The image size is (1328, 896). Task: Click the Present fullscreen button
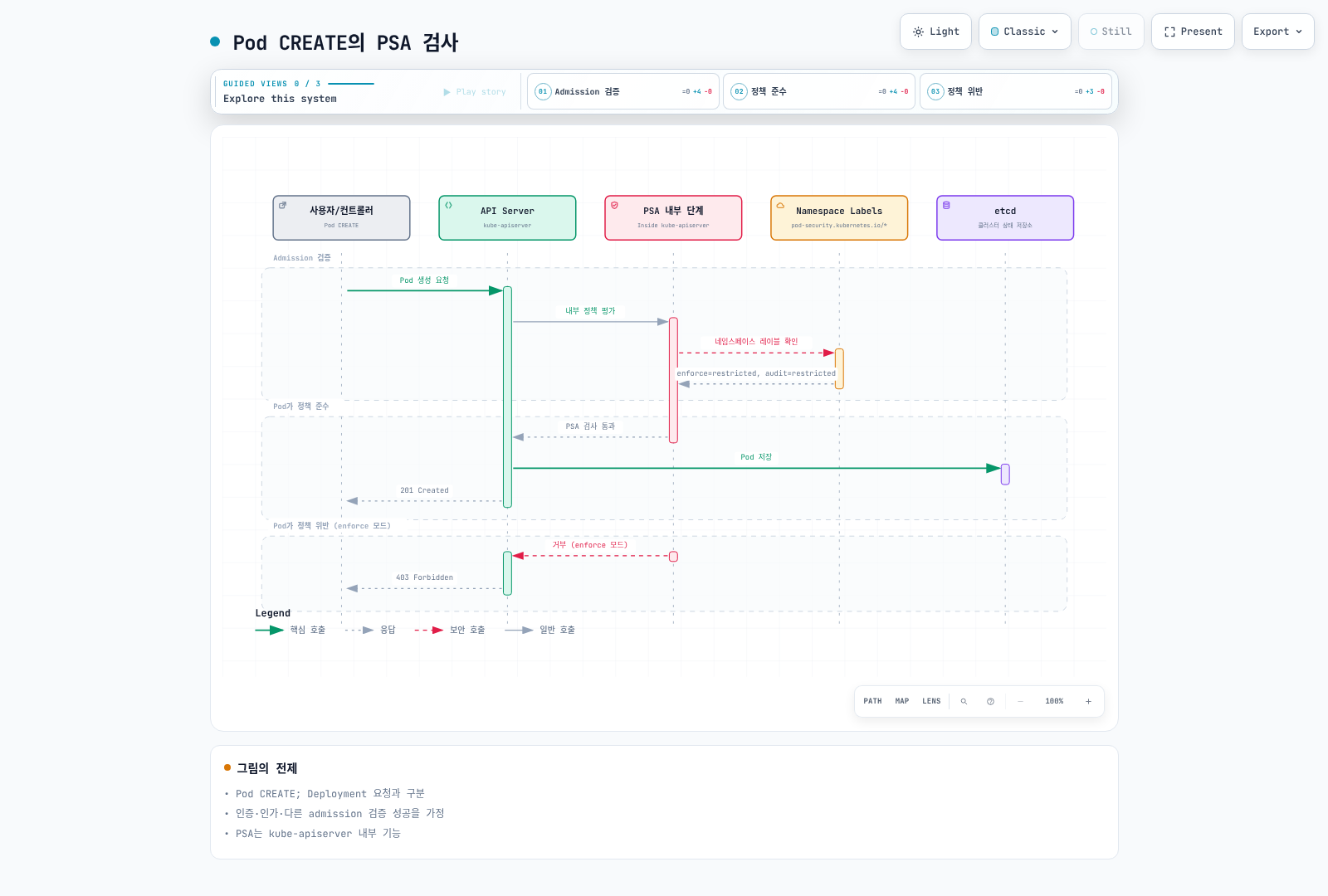pyautogui.click(x=1193, y=32)
